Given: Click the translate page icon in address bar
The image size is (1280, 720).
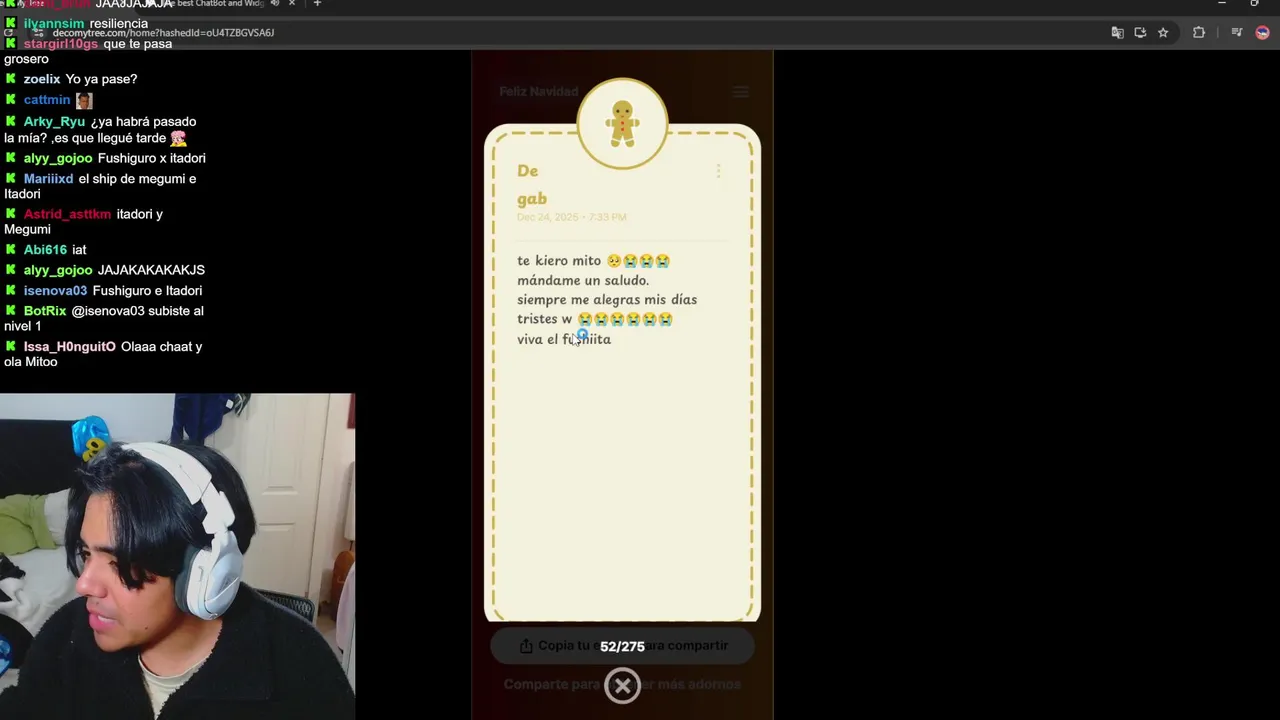Looking at the screenshot, I should pos(1117,33).
